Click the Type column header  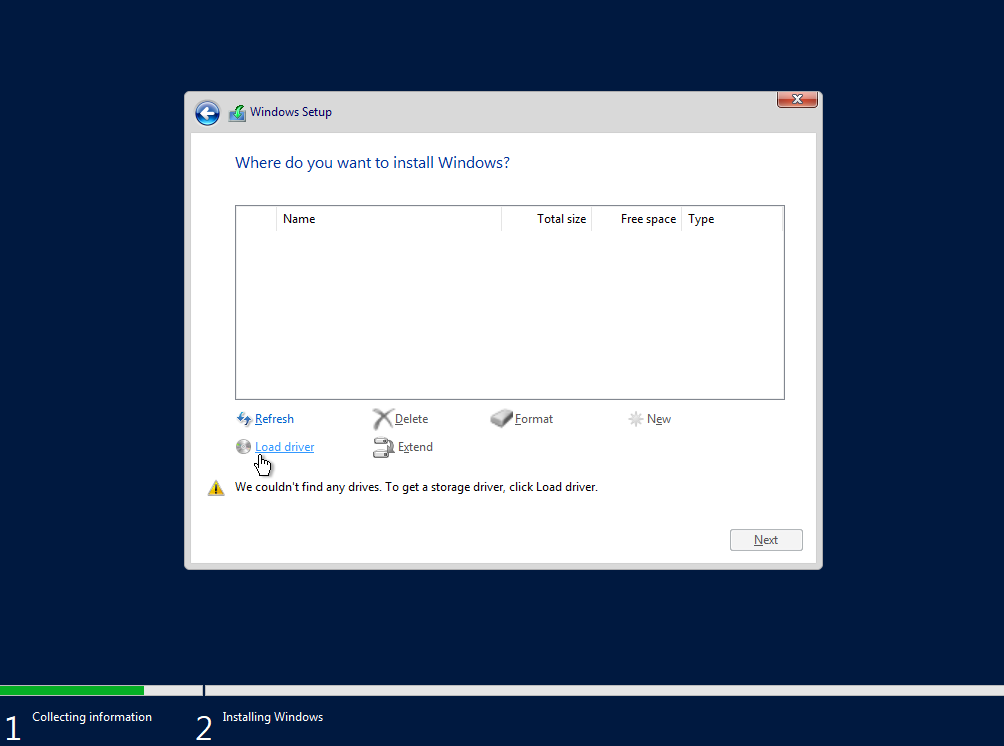pyautogui.click(x=732, y=219)
